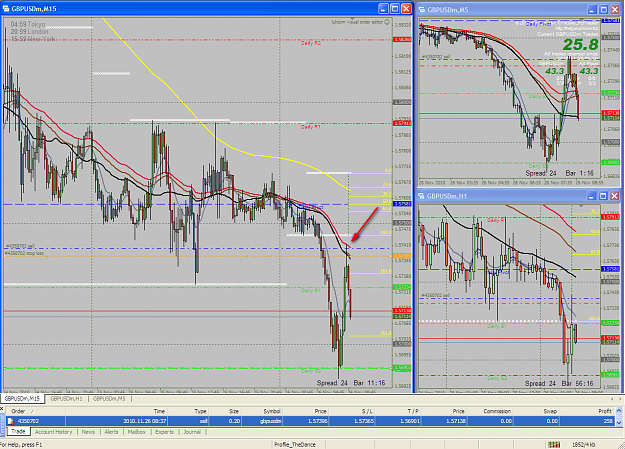This screenshot has height=449, width=625.
Task: Sort trades by the Type column header
Action: (189, 411)
